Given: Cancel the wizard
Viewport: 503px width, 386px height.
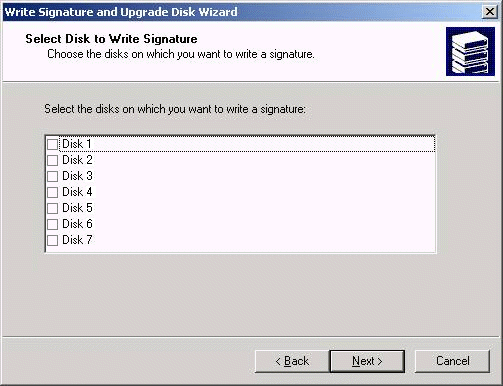Looking at the screenshot, I should coord(452,361).
